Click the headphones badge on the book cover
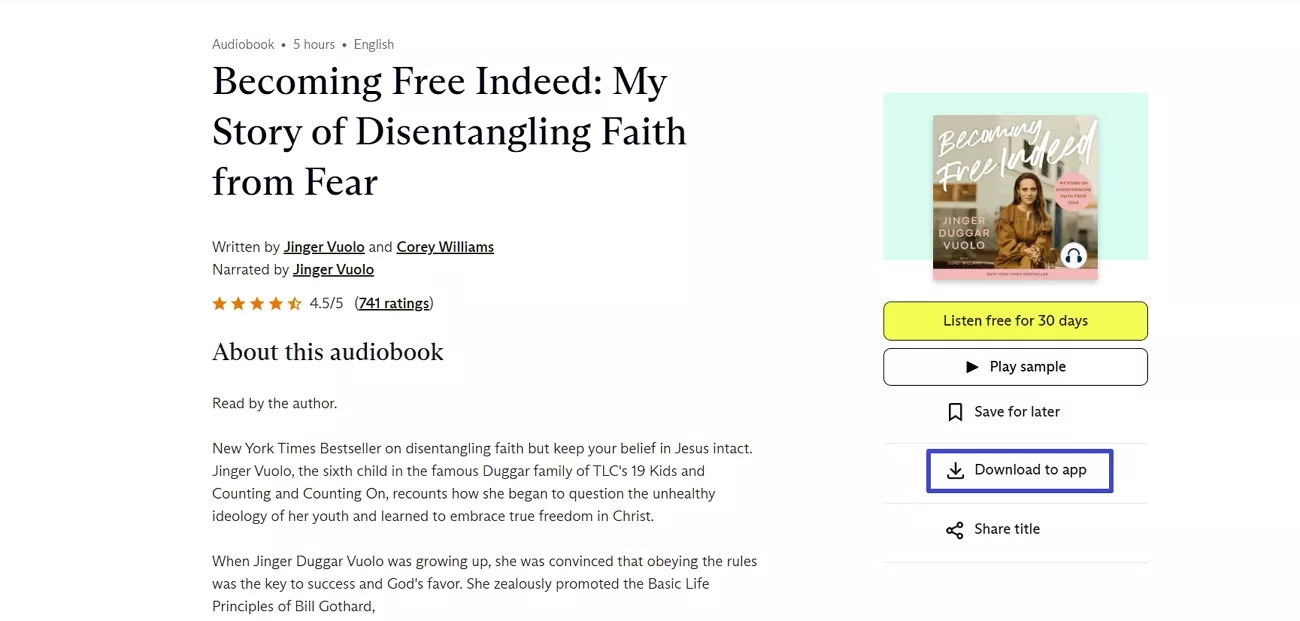The image size is (1300, 621). pos(1073,256)
